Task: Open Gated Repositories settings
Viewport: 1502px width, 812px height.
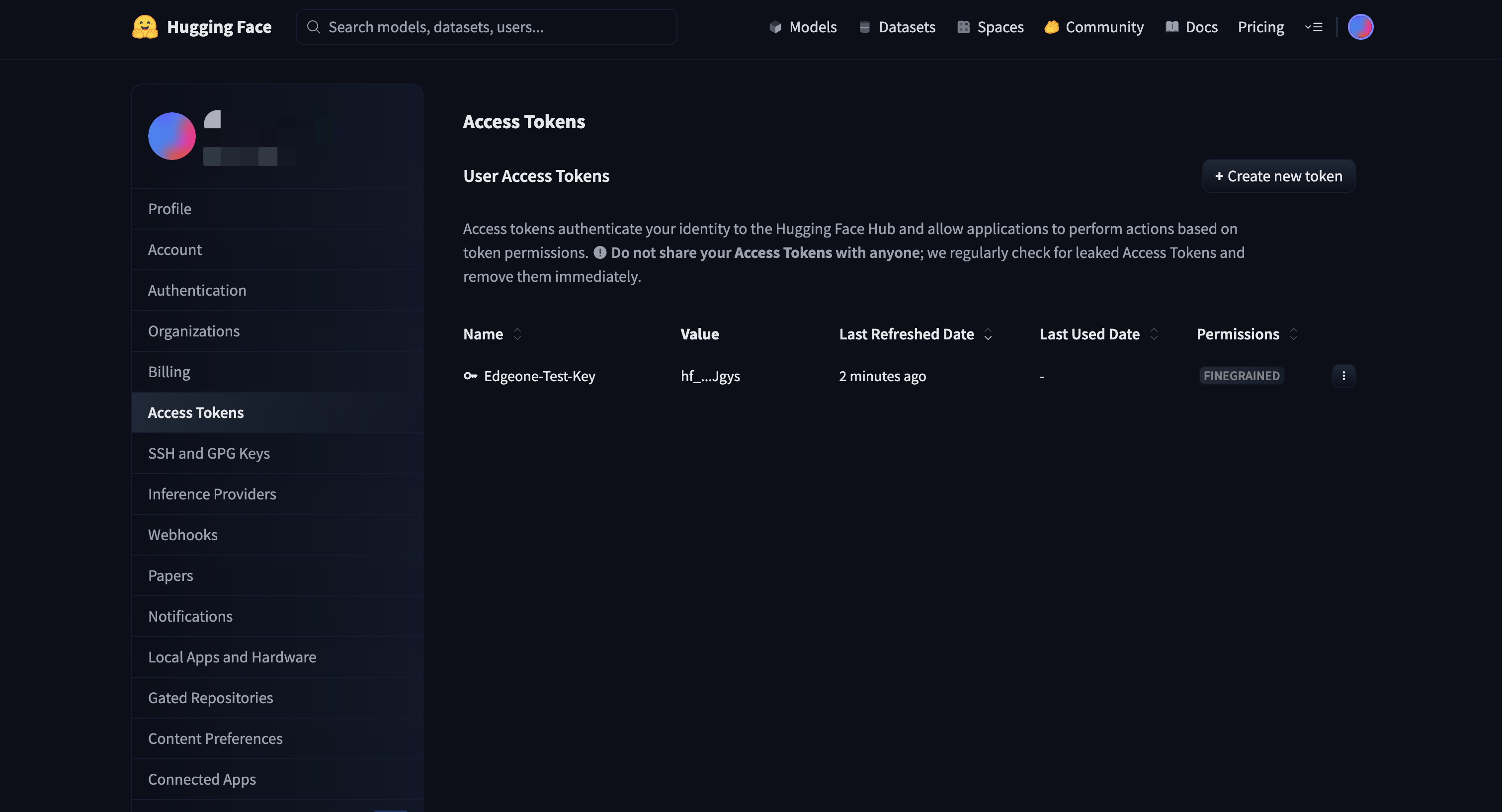Action: click(x=277, y=698)
